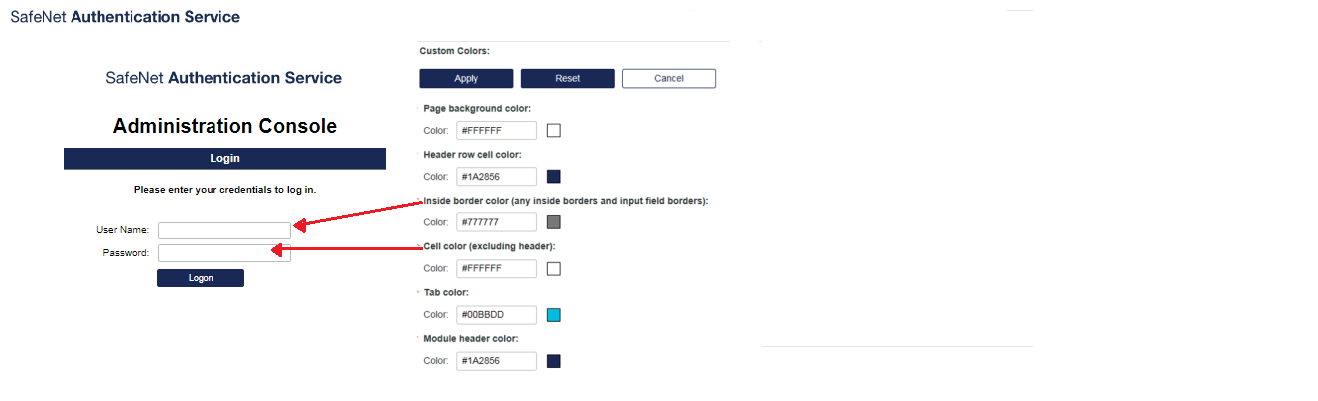Open header row cell color swatch
The width and height of the screenshot is (1318, 401).
pos(554,177)
